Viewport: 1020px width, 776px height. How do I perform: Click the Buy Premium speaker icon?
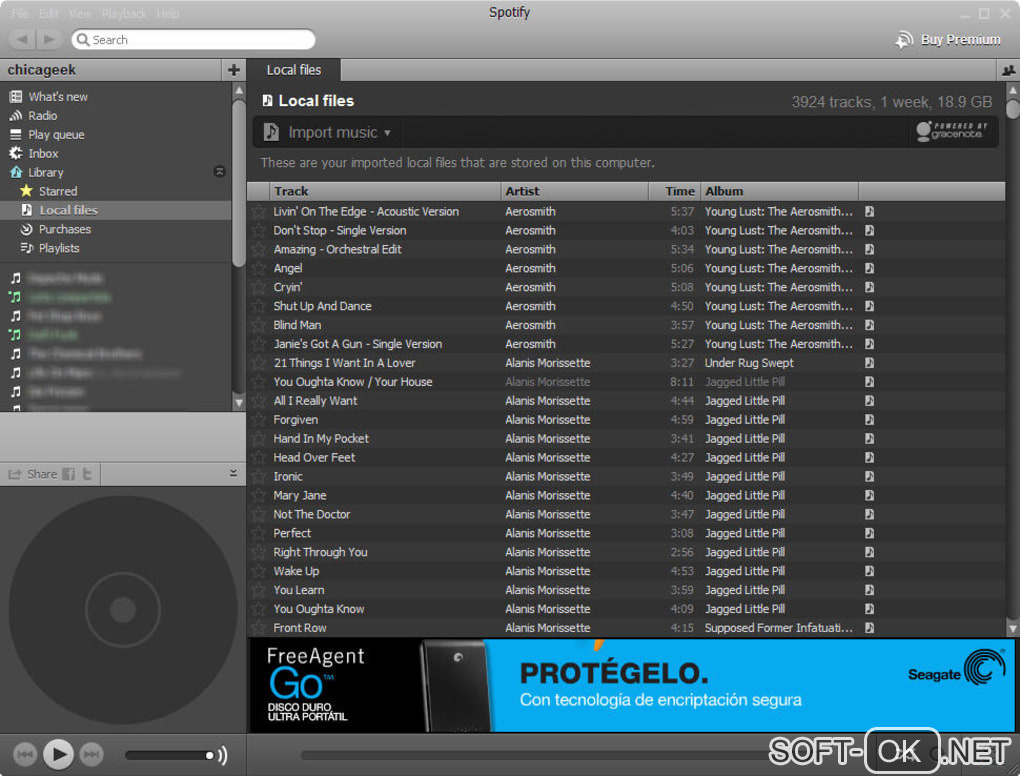[904, 40]
